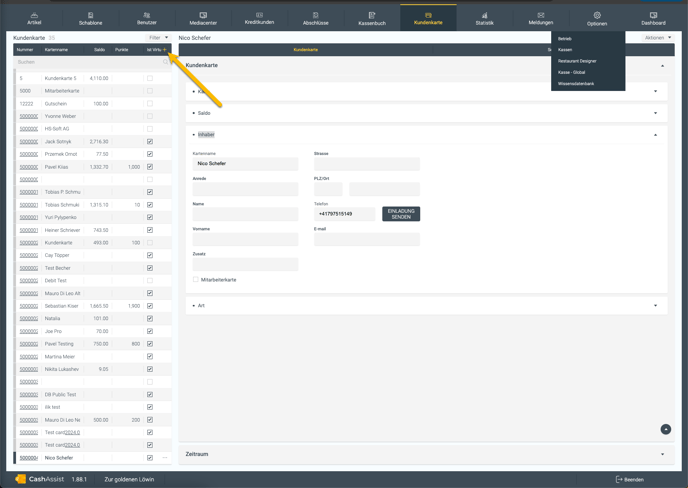Click the Strasse input field
688x488 pixels.
coord(367,164)
